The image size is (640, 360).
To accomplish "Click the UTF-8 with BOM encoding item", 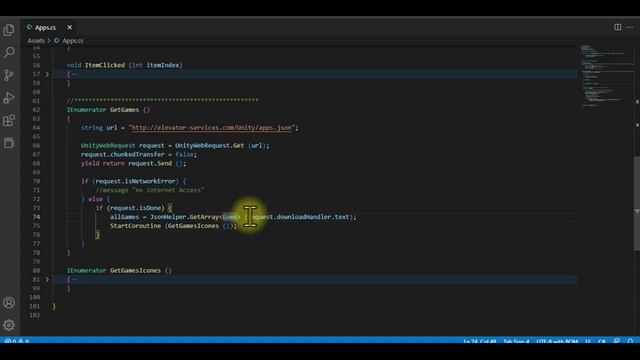I will click(x=557, y=341).
